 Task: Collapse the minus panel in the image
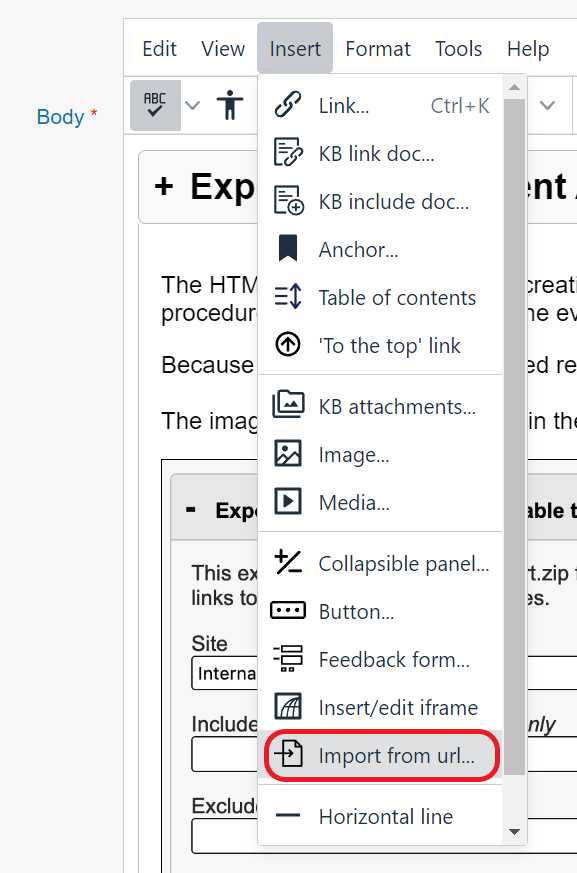[x=190, y=509]
